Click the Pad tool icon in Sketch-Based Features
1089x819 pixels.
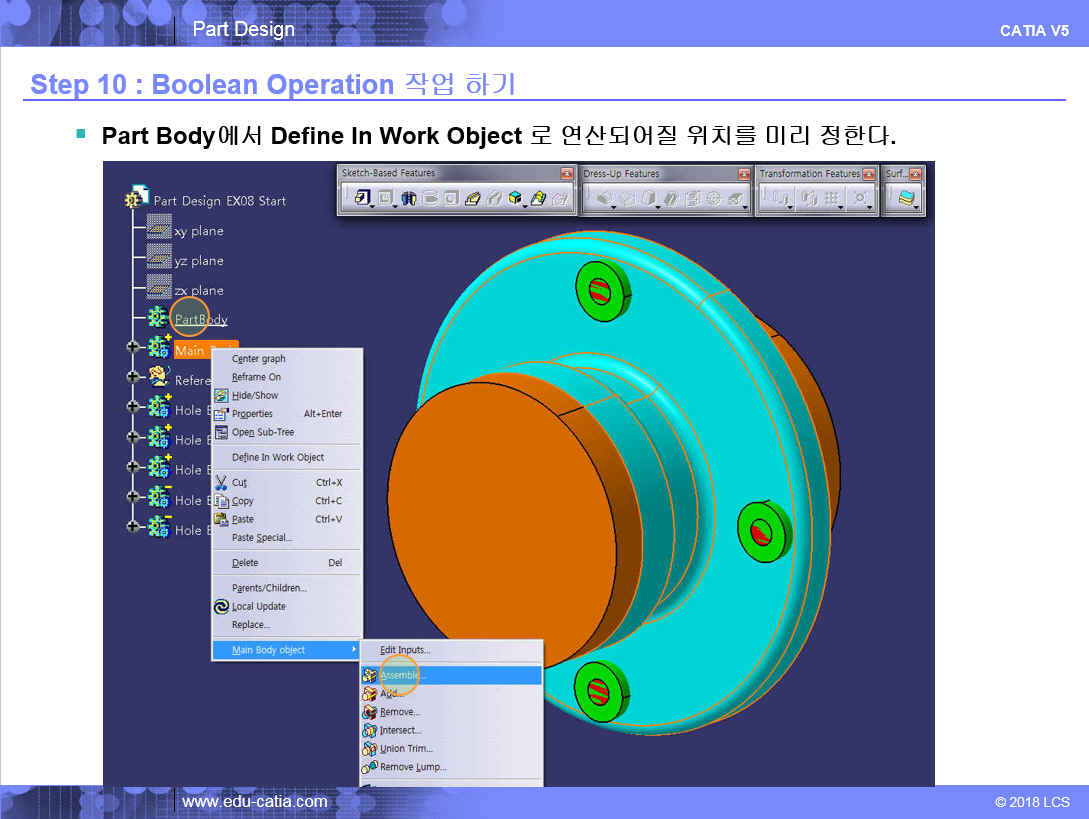click(361, 199)
